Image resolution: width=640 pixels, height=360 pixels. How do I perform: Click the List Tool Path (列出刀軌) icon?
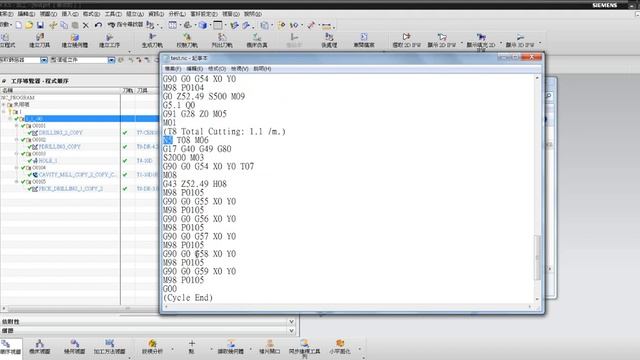pos(222,40)
